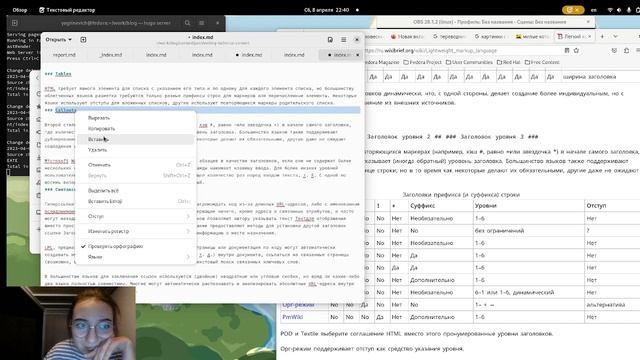
Task: Open the browser extensions icon
Action: pyautogui.click(x=627, y=51)
